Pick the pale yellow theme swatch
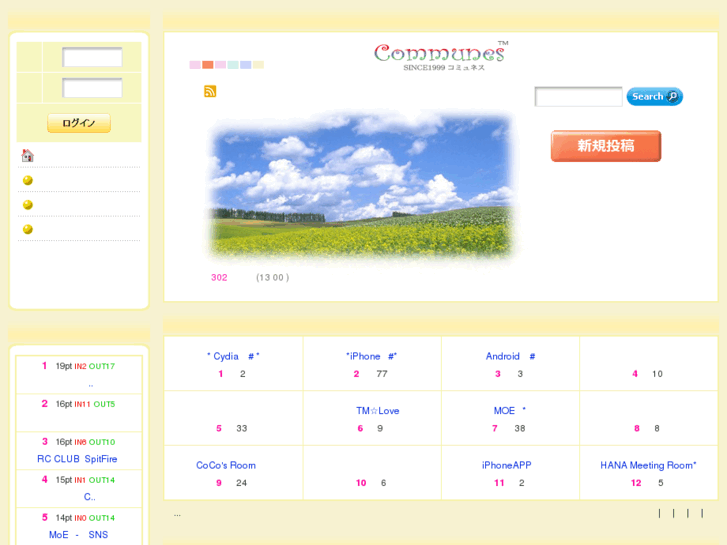 coord(258,64)
